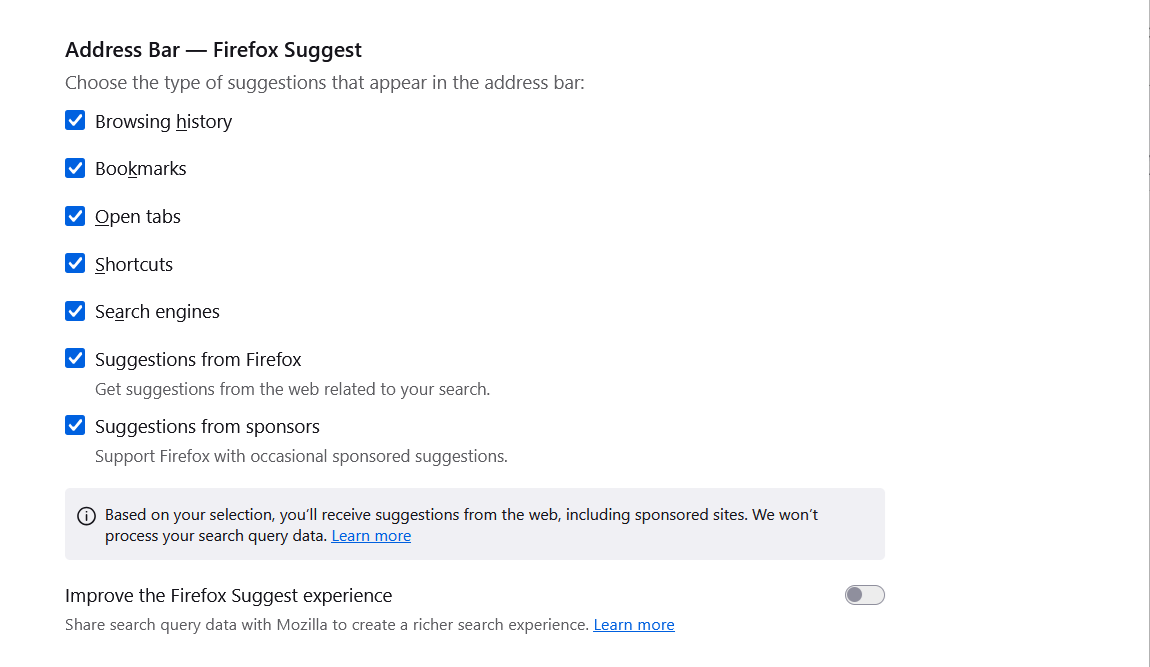Uncheck Suggestions from sponsors
The image size is (1150, 667).
pyautogui.click(x=75, y=425)
